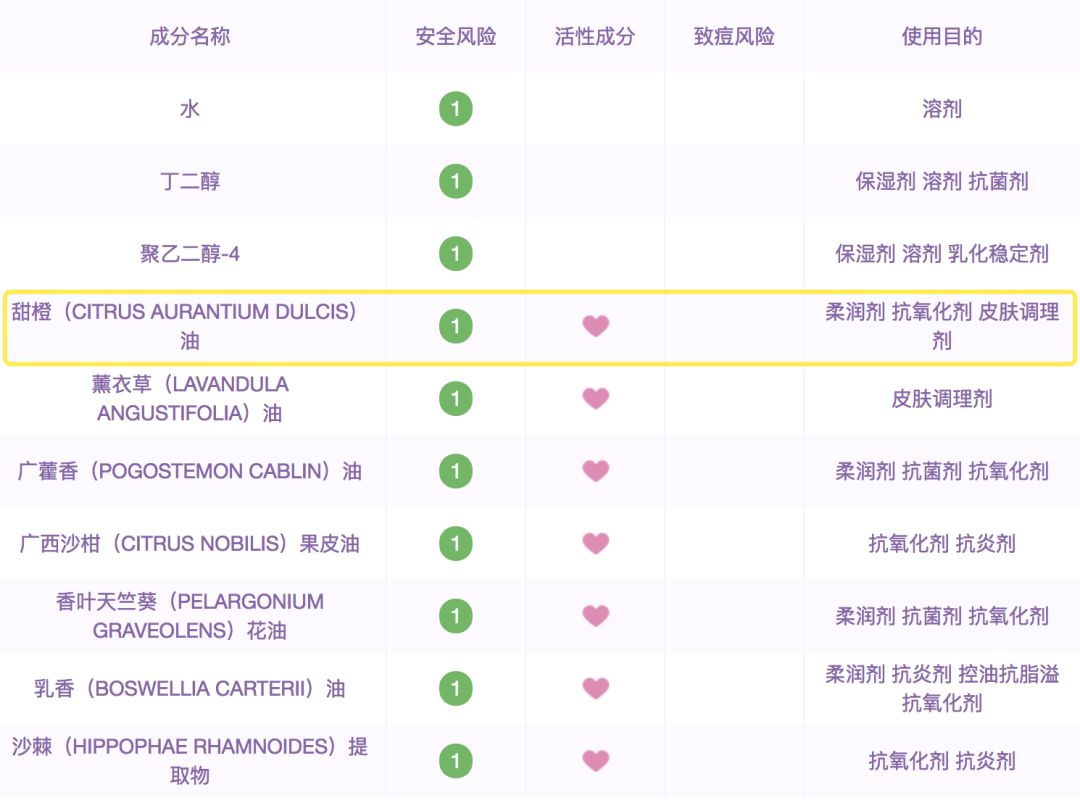Viewport: 1080px width, 803px height.
Task: Click the 活性成分 column header
Action: pos(595,37)
